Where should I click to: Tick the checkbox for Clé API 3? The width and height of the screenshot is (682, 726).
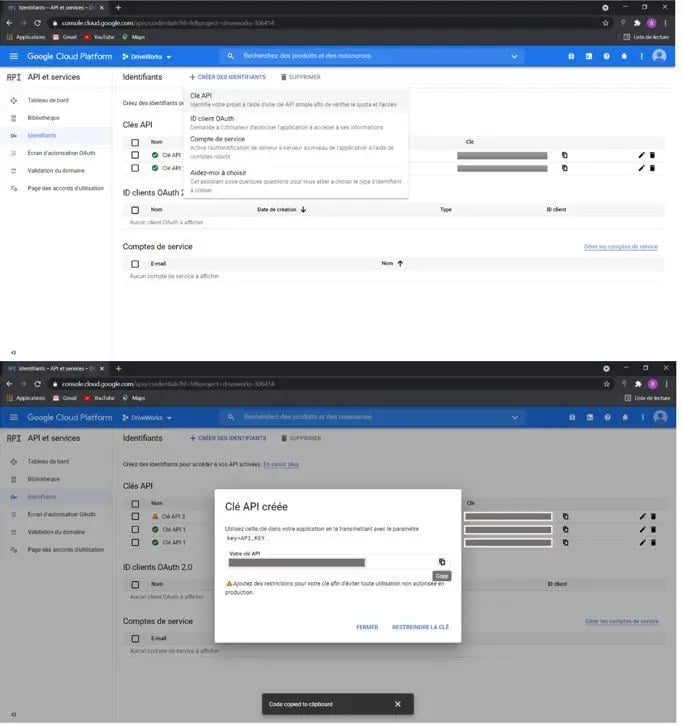135,516
